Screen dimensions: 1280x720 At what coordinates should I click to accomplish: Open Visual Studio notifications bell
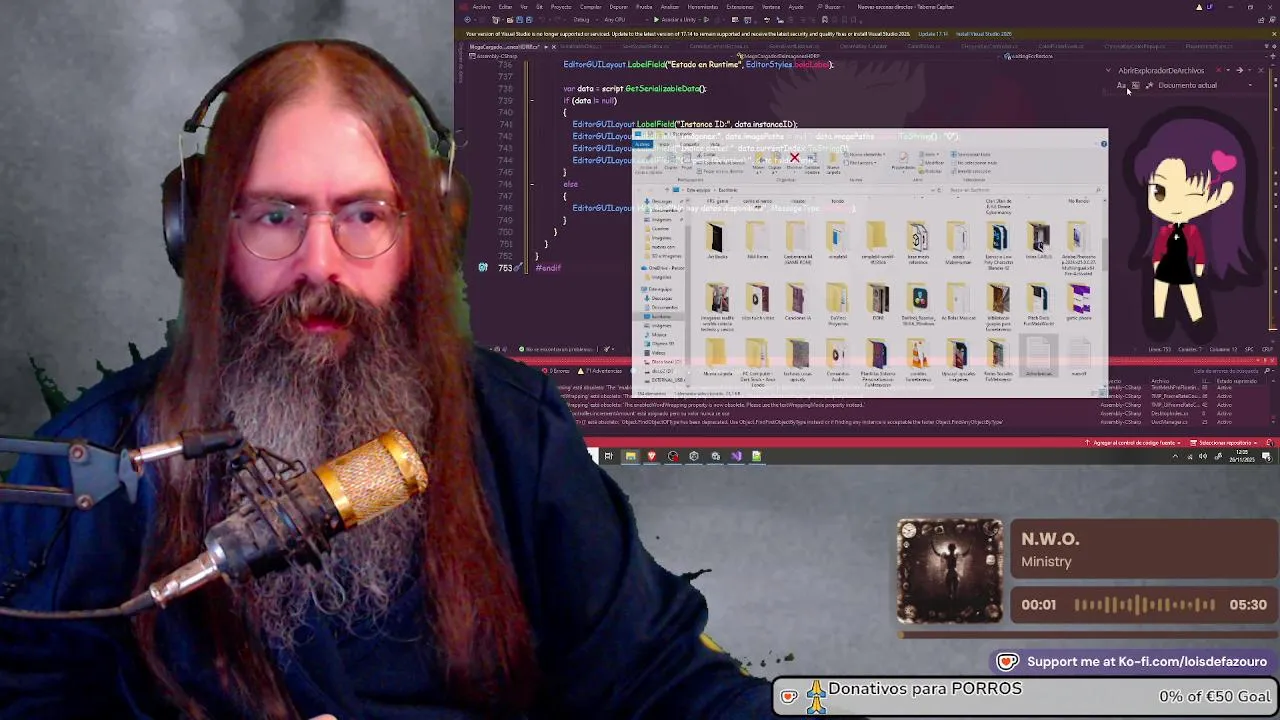coord(1270,443)
